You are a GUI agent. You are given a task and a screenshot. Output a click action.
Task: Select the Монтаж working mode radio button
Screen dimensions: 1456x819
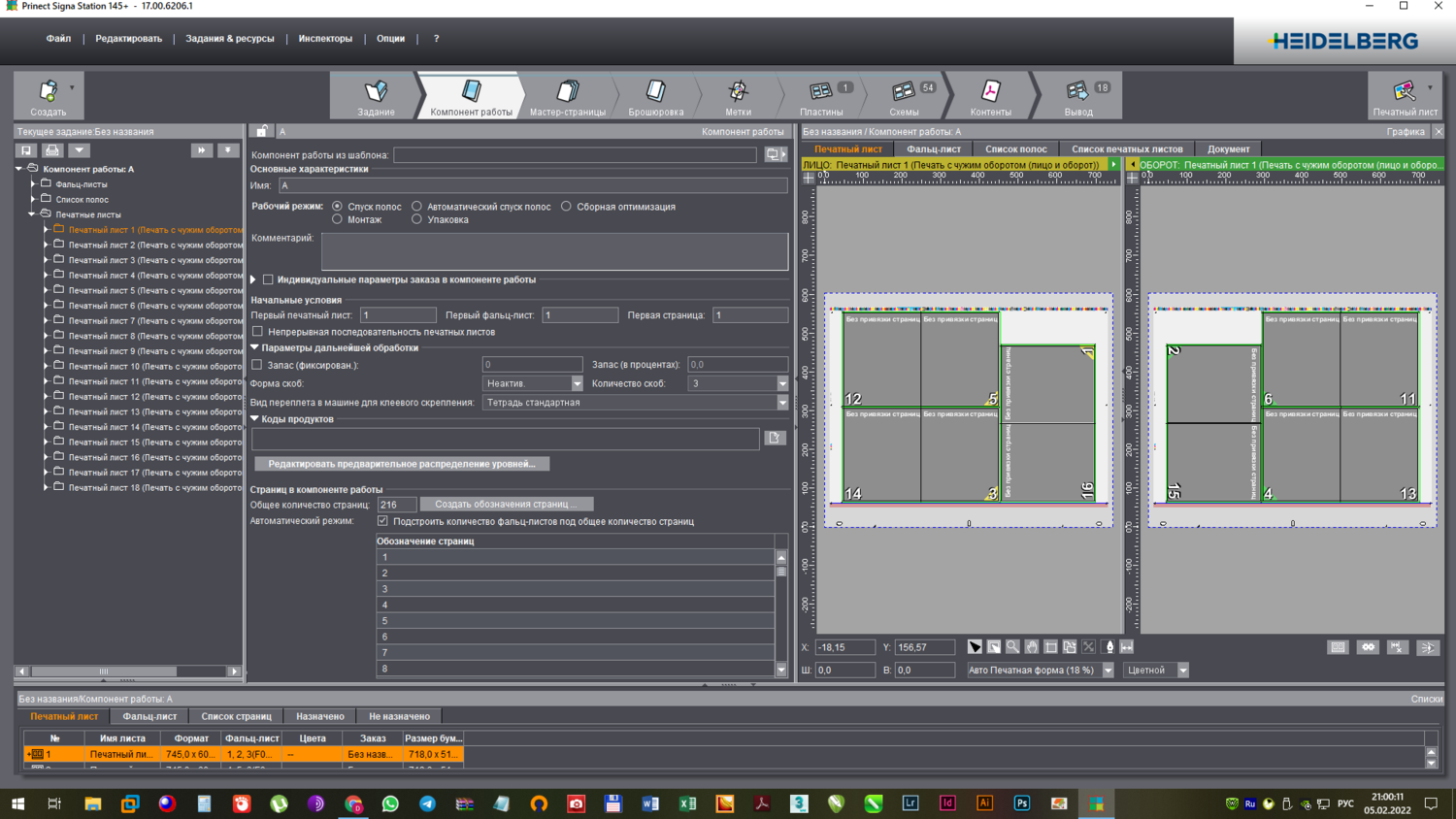click(x=338, y=220)
